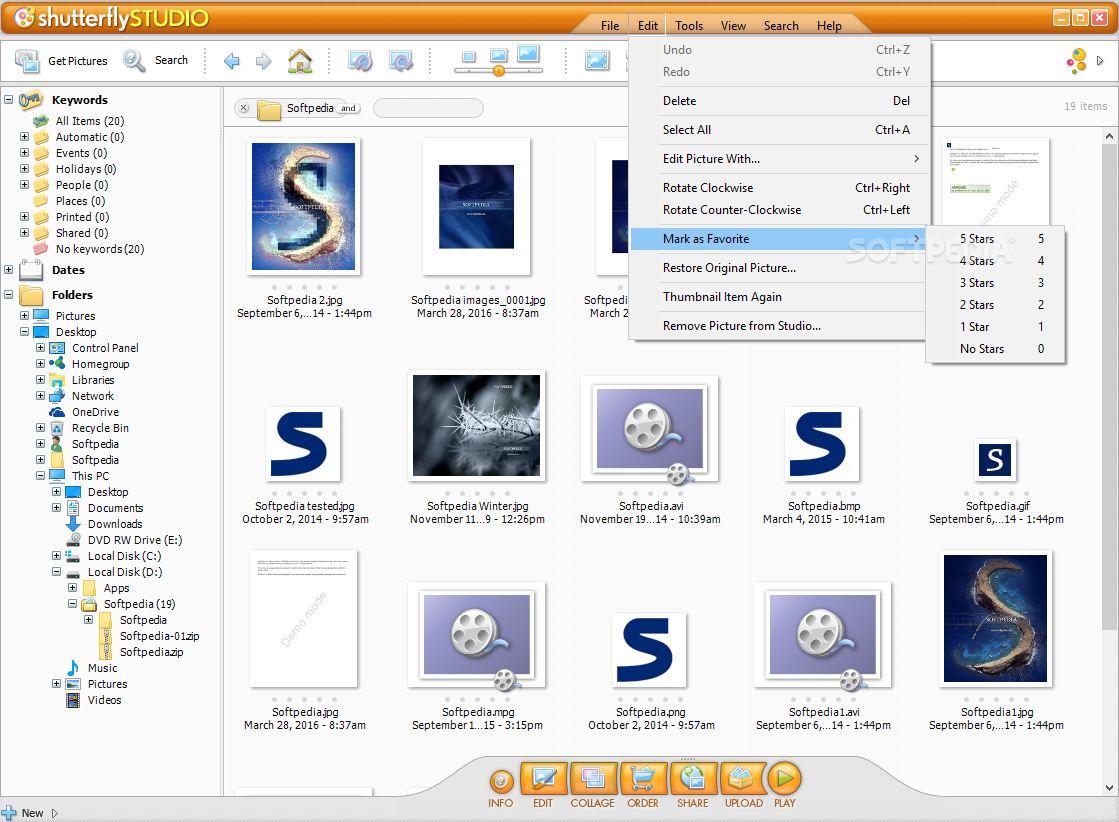Viewport: 1119px width, 822px height.
Task: Click the ORDER cart icon
Action: [643, 778]
